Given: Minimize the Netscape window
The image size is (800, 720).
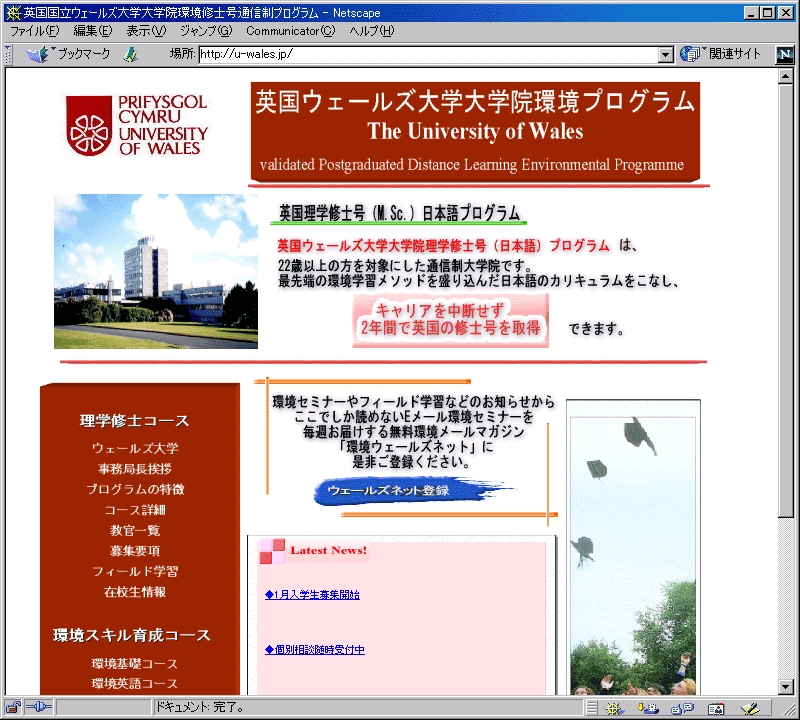Looking at the screenshot, I should pyautogui.click(x=751, y=13).
